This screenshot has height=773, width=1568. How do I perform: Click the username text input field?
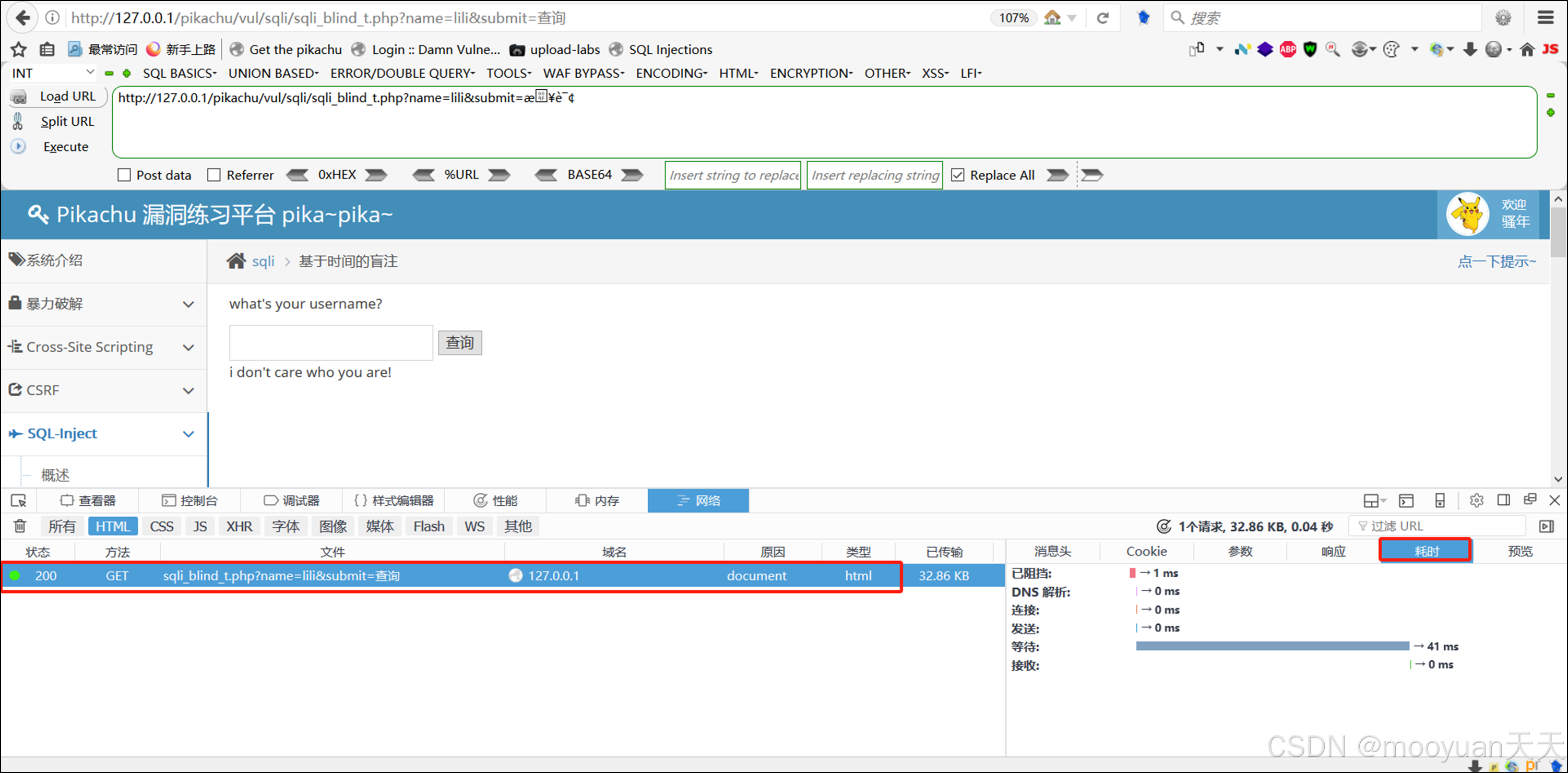click(x=331, y=343)
